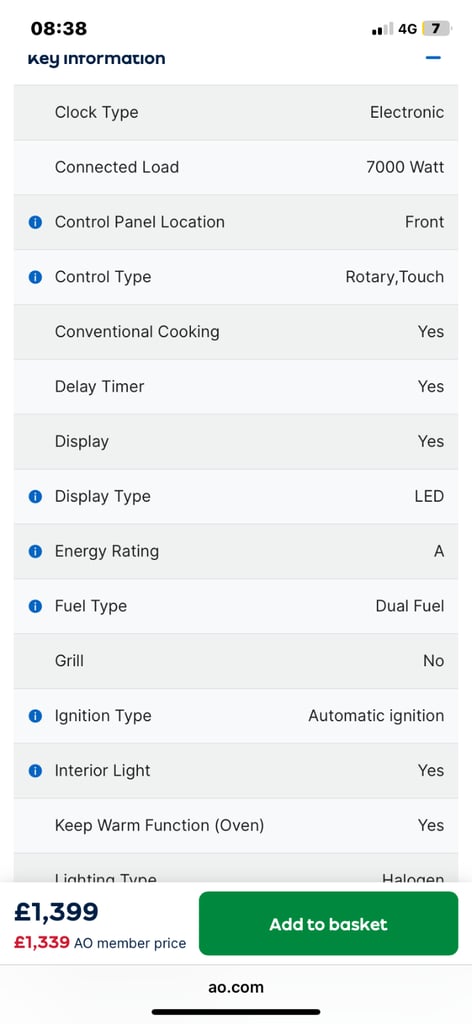Viewport: 472px width, 1024px height.
Task: Click the Add to basket button
Action: point(328,923)
